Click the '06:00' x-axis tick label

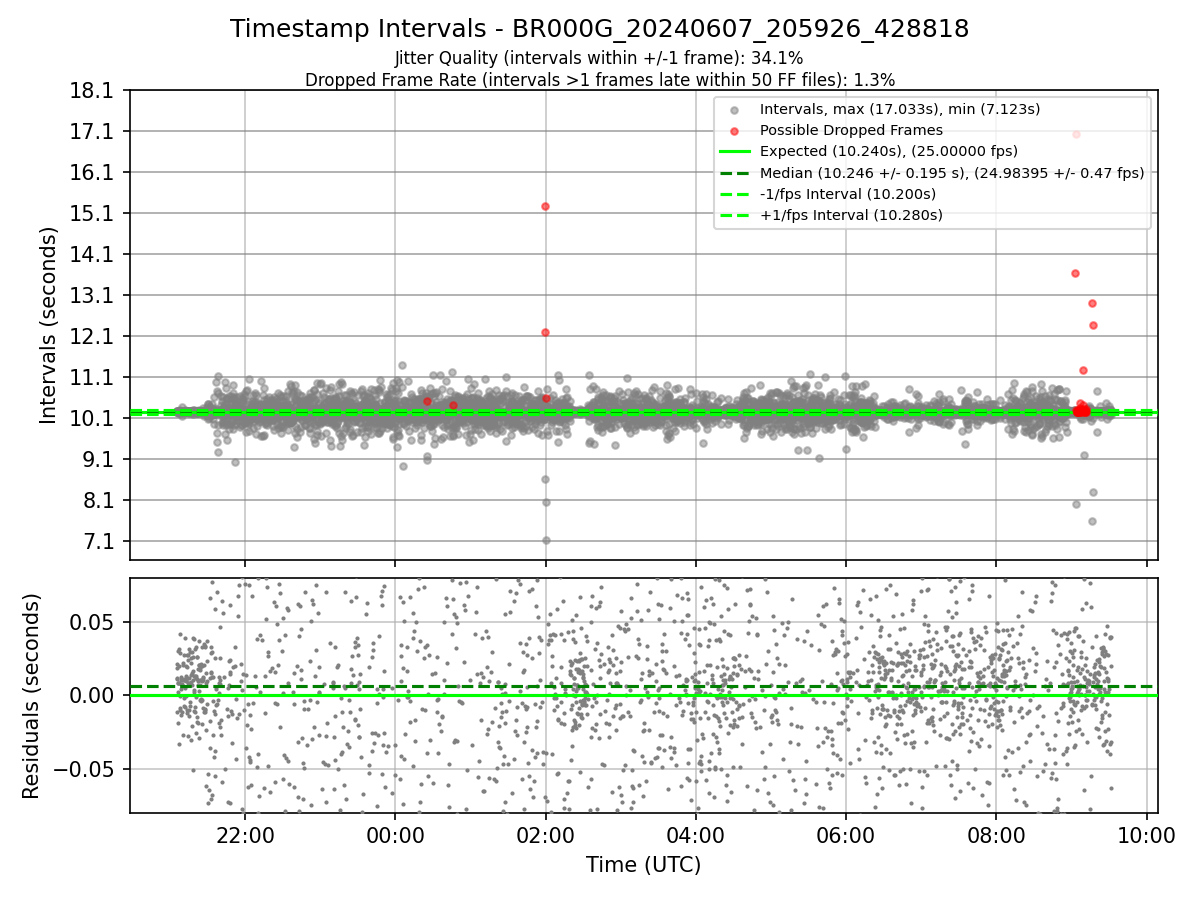point(846,836)
